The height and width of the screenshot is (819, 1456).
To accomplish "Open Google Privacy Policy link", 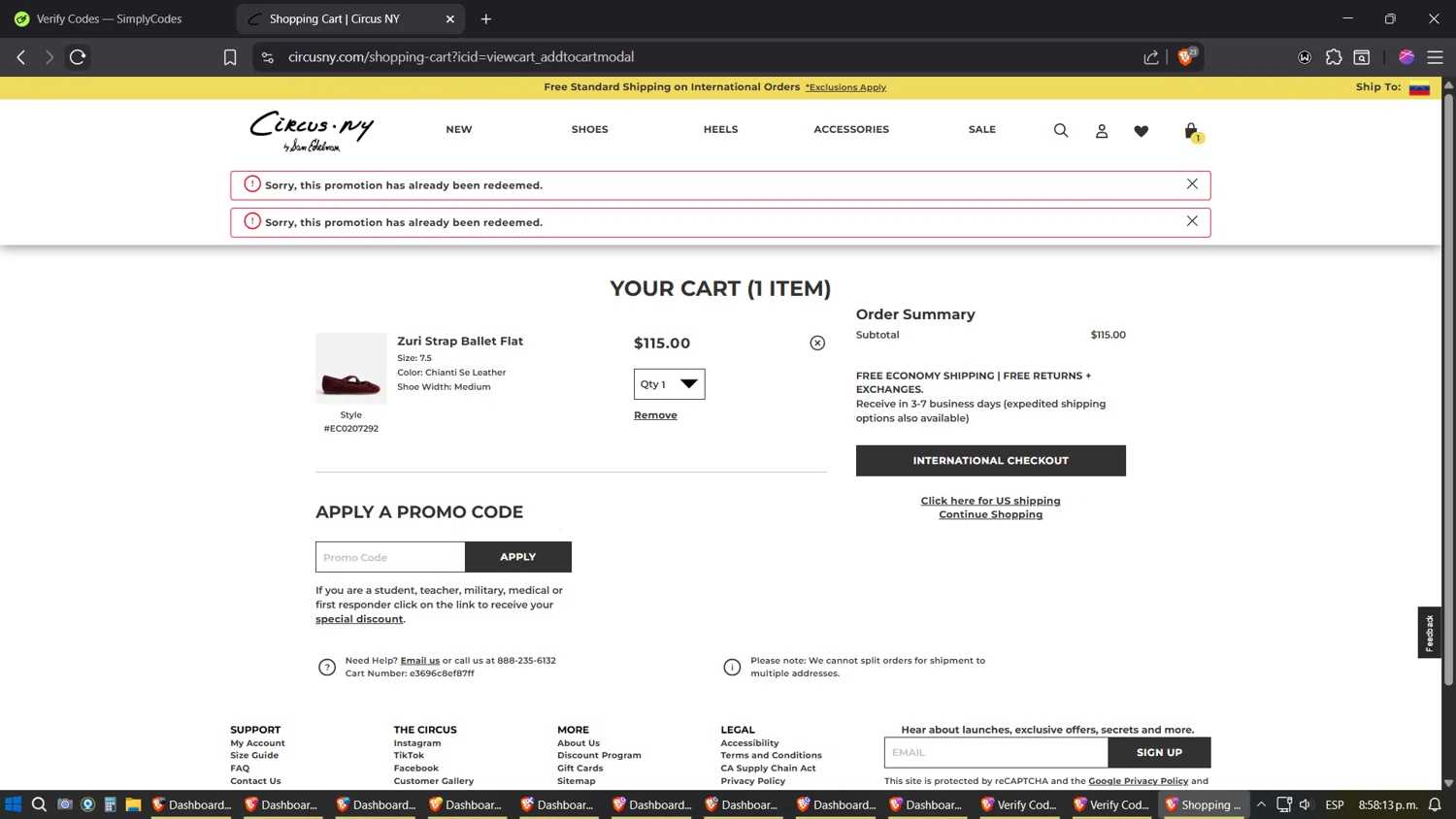I will (1138, 781).
